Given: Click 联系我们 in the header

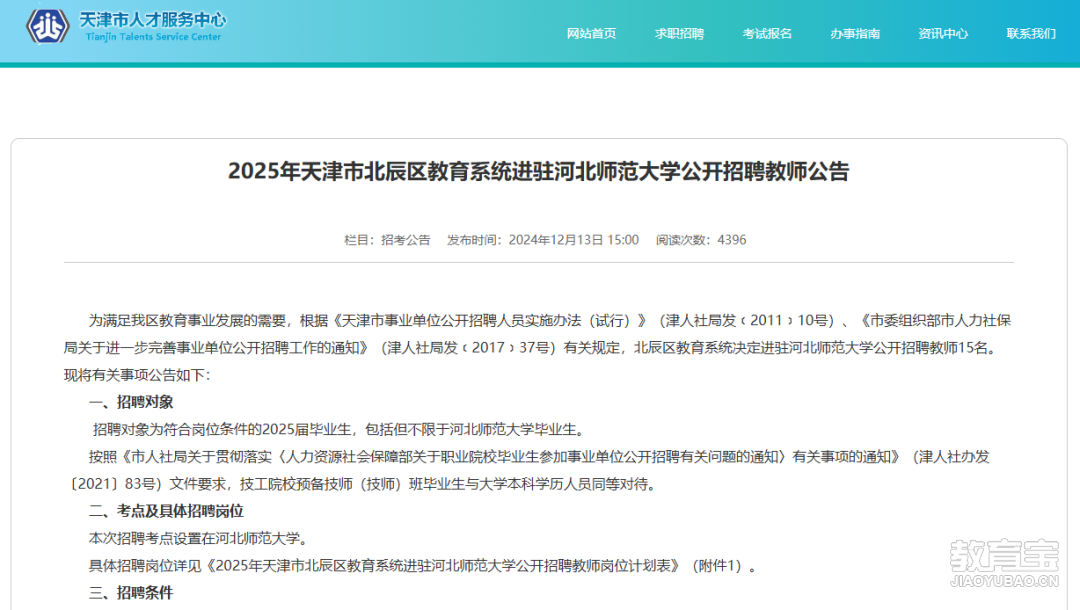Looking at the screenshot, I should click(x=1030, y=34).
